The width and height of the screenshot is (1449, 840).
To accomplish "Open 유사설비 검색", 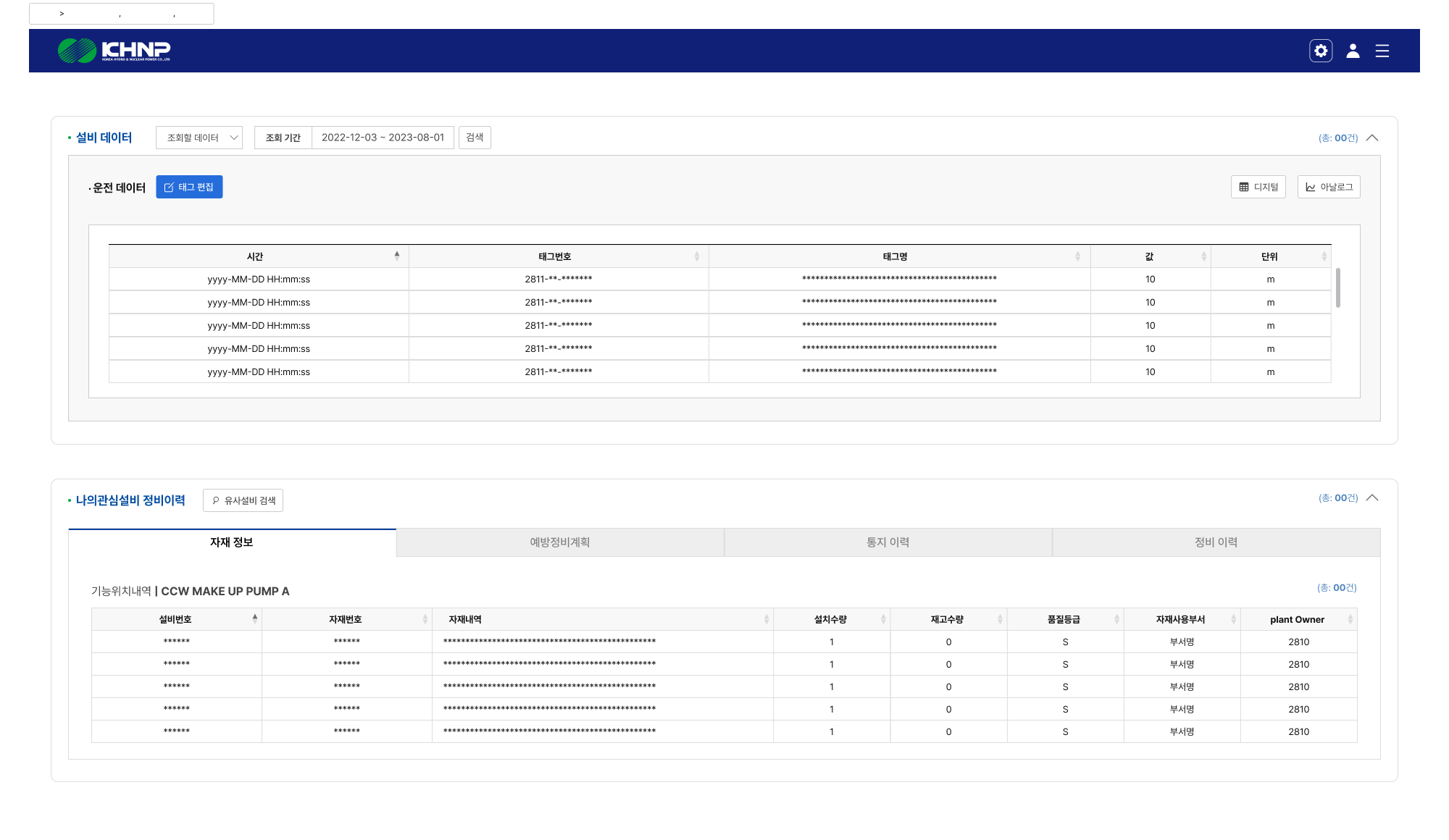I will (243, 500).
